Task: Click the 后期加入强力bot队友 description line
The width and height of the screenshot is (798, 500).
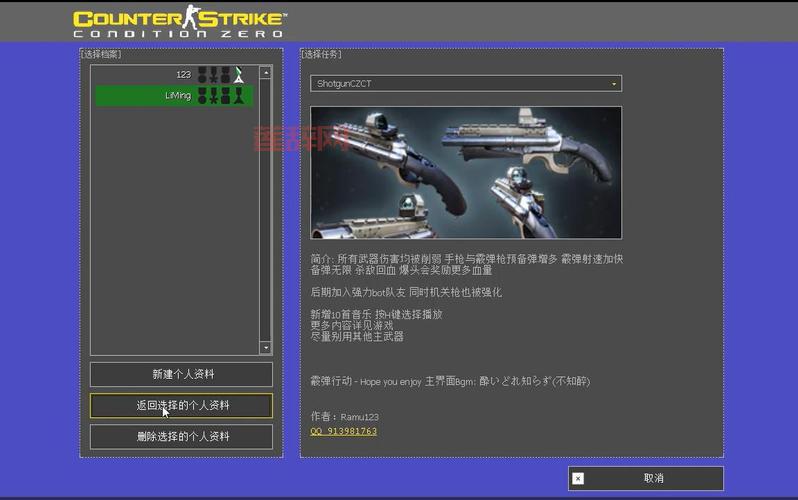Action: [x=406, y=292]
